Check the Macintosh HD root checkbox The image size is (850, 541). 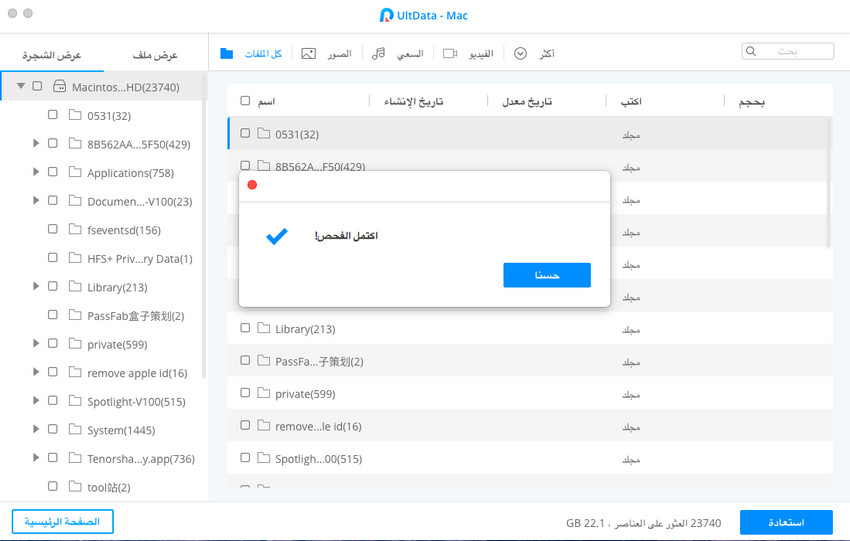pos(37,86)
